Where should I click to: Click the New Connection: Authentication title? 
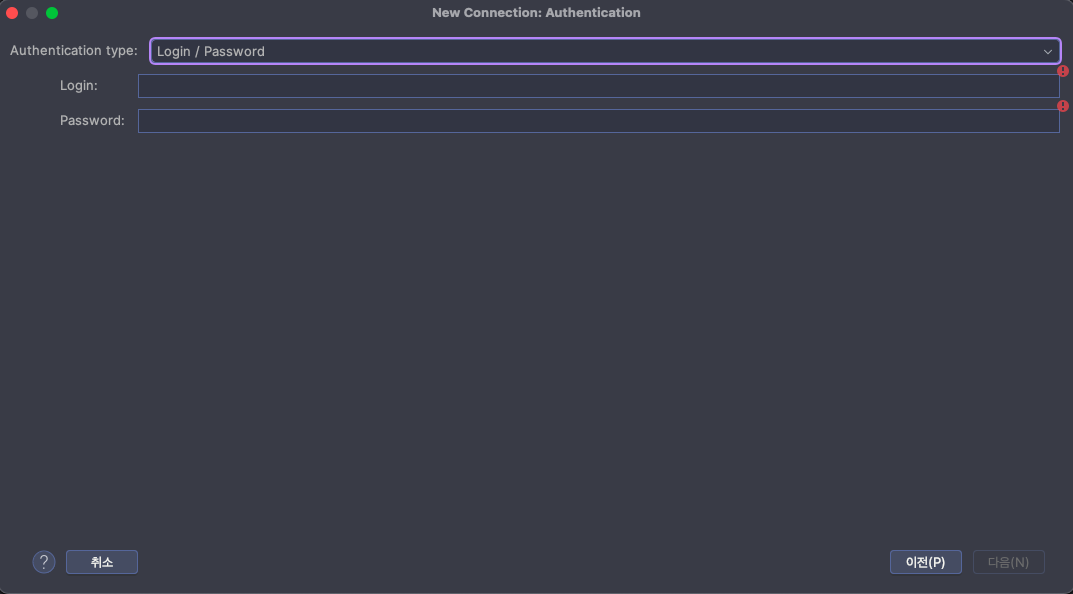click(x=536, y=13)
